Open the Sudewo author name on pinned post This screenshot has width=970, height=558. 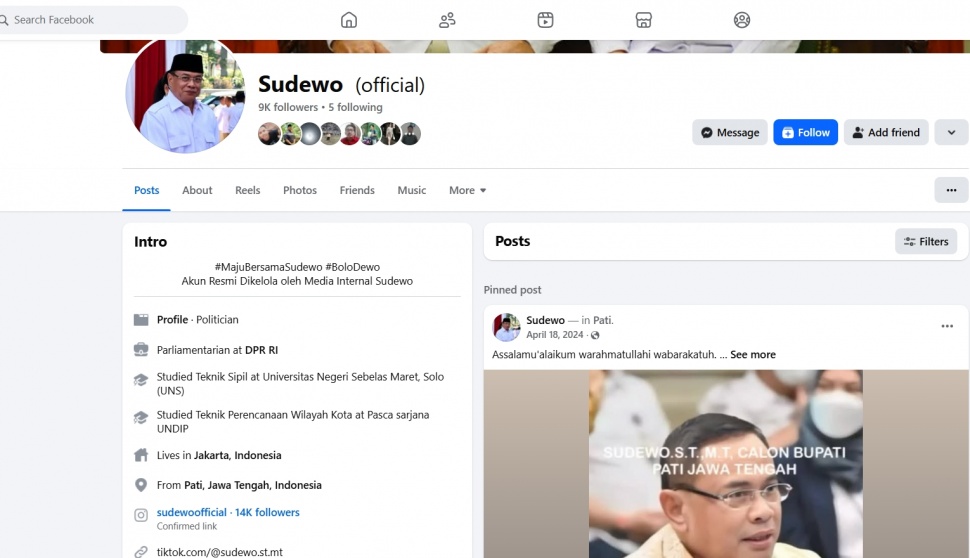[545, 320]
